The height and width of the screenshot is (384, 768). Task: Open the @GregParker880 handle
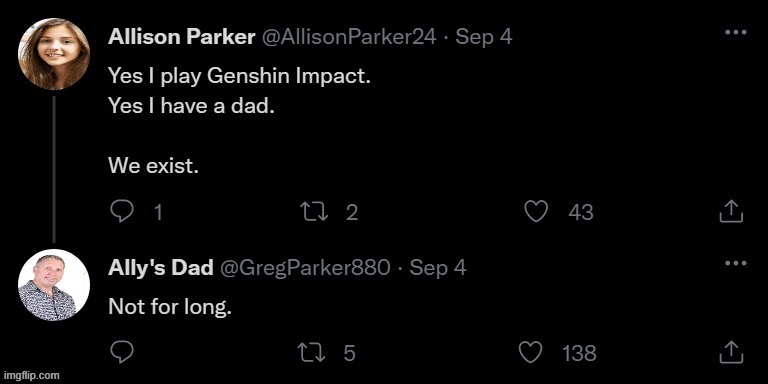click(x=305, y=268)
